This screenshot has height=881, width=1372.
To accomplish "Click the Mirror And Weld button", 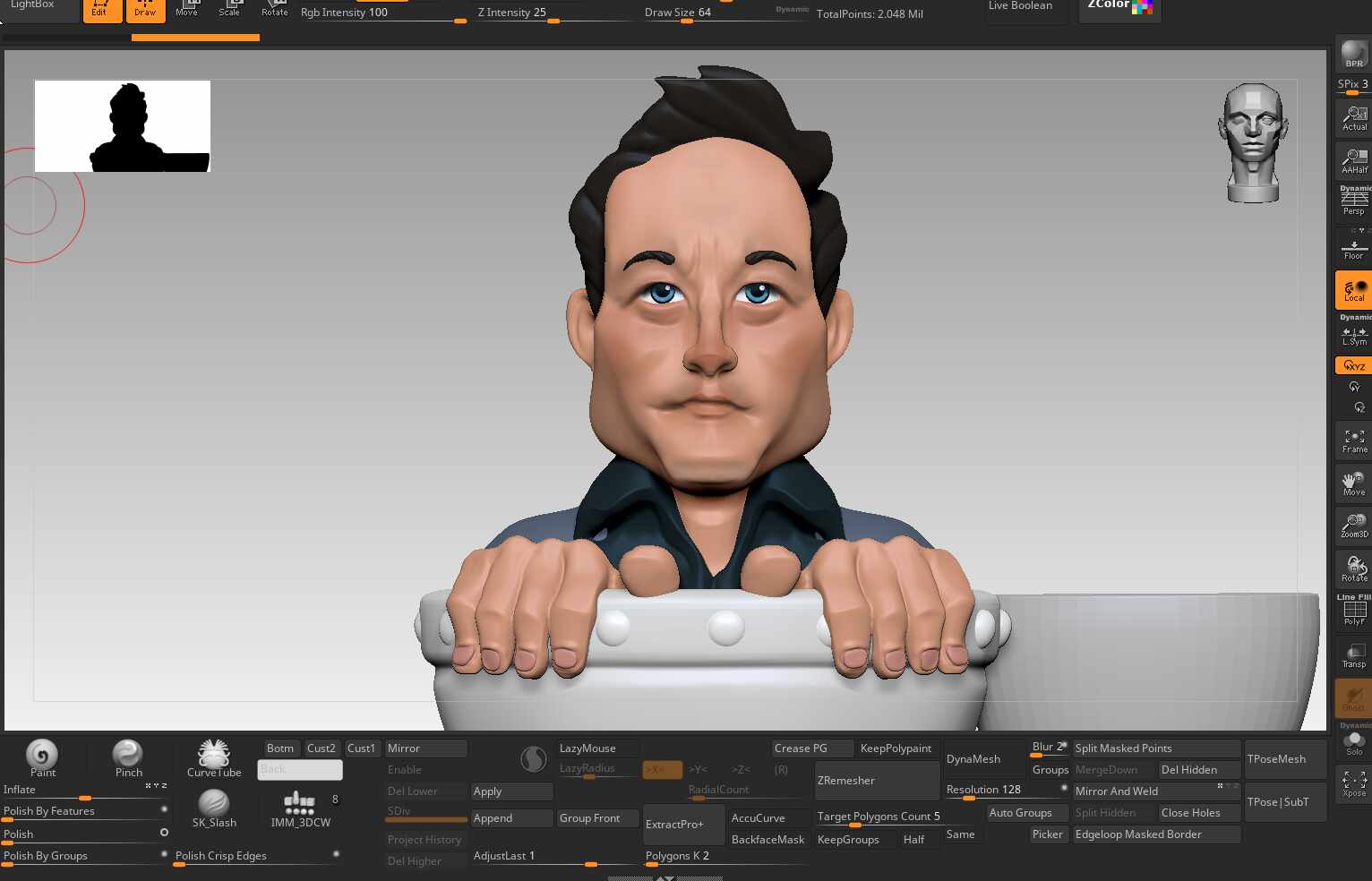I will tap(1156, 791).
